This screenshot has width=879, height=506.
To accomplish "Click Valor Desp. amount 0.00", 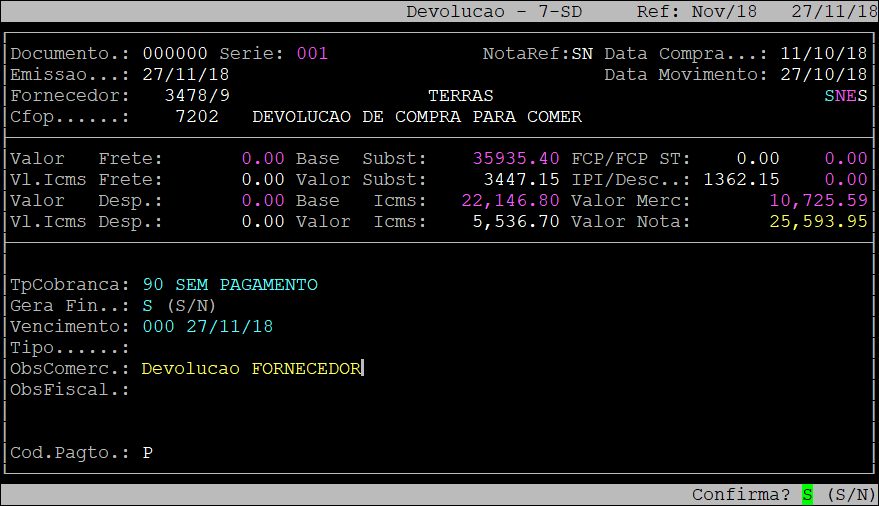I will (263, 201).
